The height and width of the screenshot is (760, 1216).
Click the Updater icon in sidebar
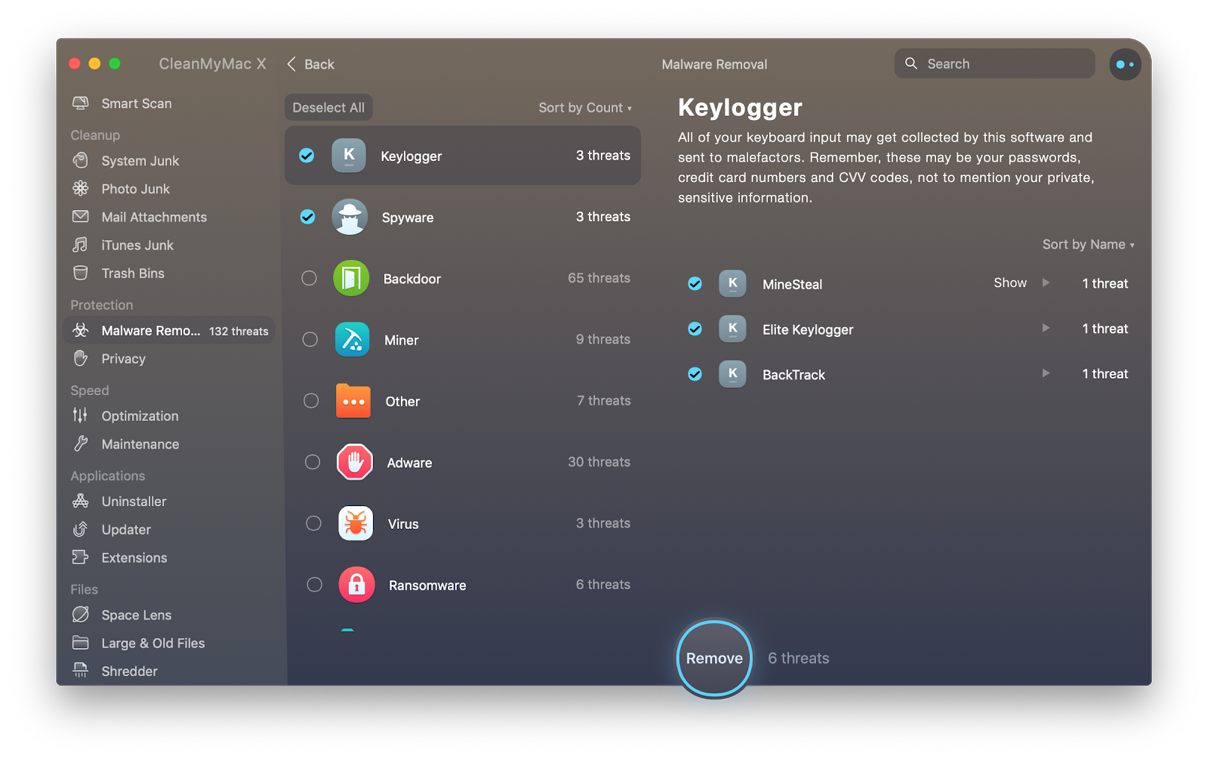81,529
